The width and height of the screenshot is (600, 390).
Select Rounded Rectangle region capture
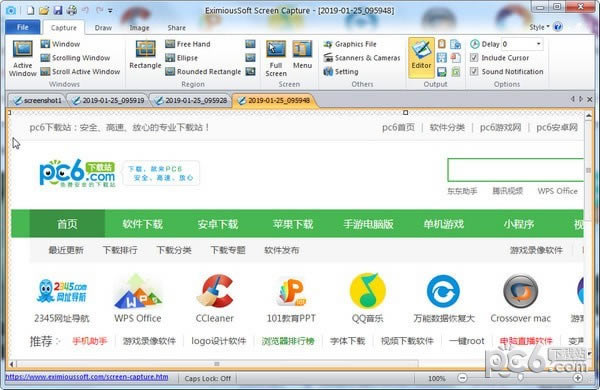coord(203,72)
